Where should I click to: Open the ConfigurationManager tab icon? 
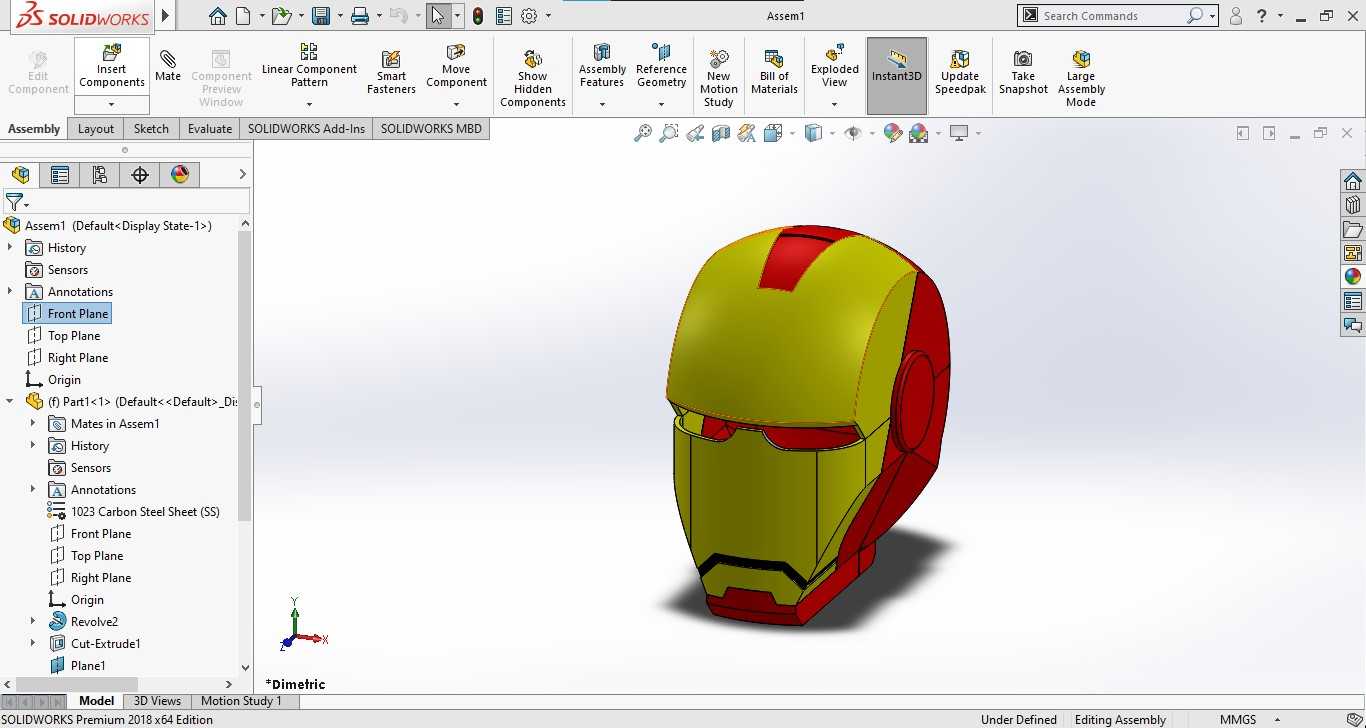tap(100, 175)
